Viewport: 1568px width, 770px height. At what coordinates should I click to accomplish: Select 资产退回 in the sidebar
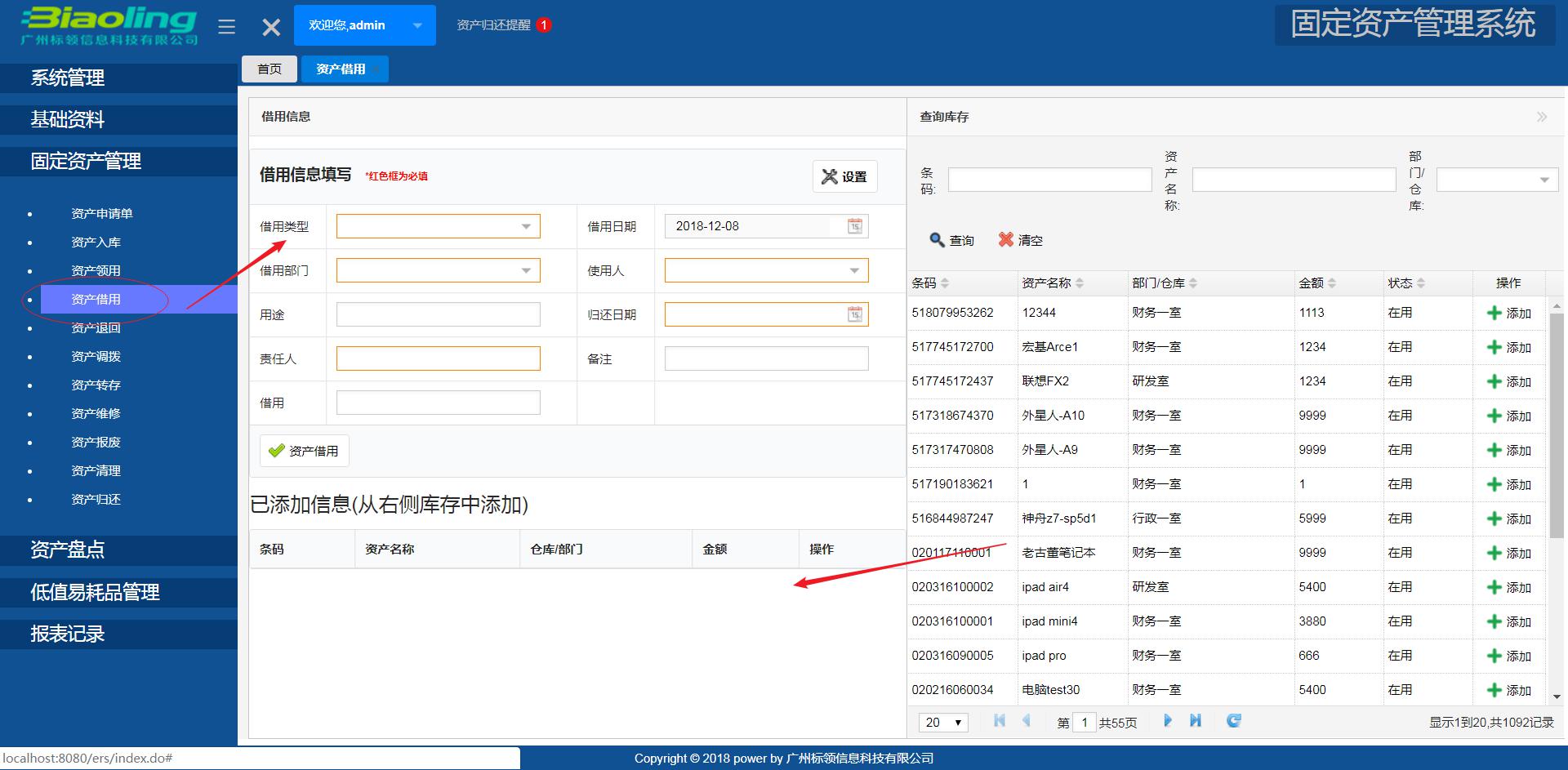pos(96,327)
